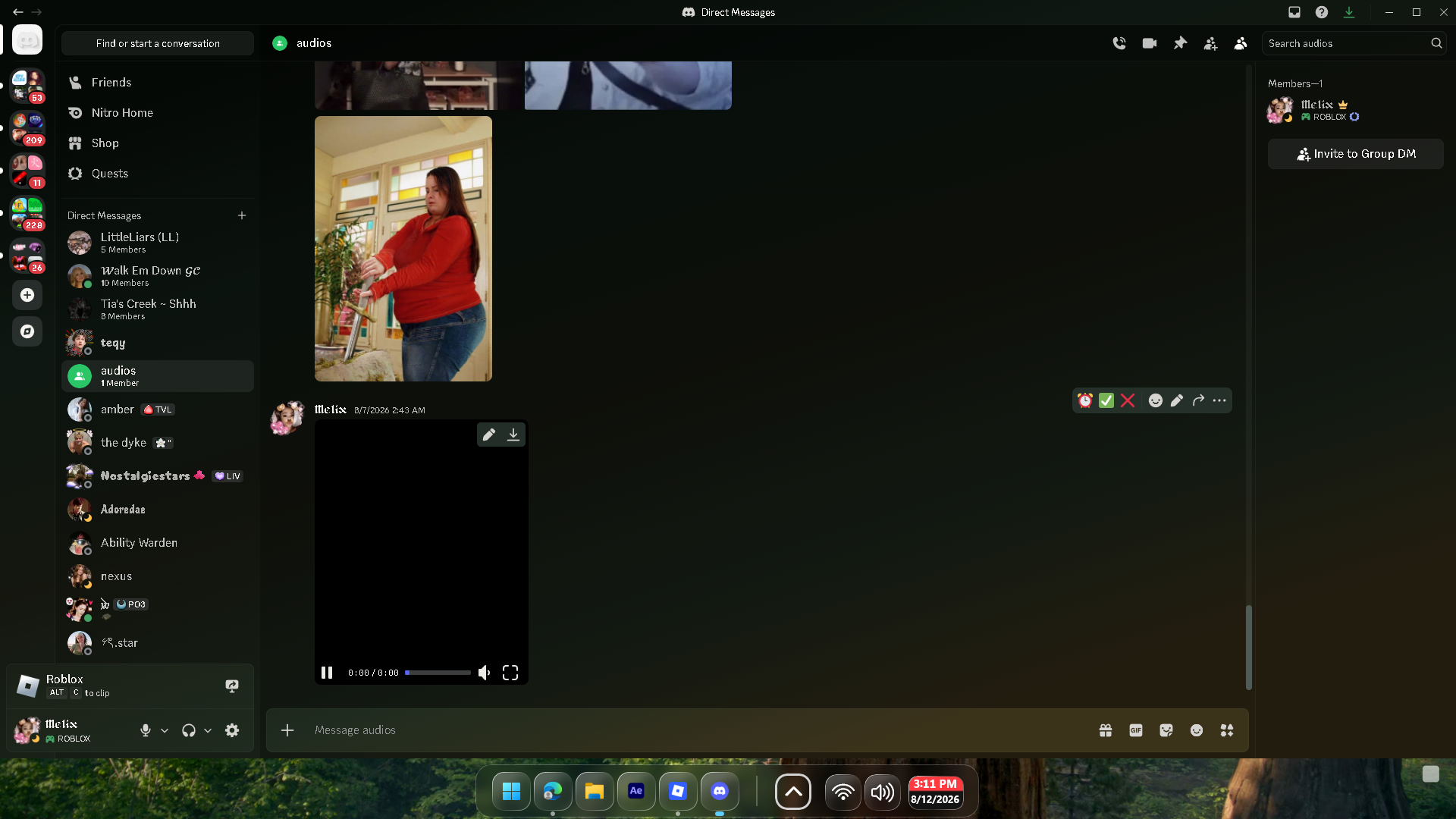Pause the video playback

click(x=327, y=673)
